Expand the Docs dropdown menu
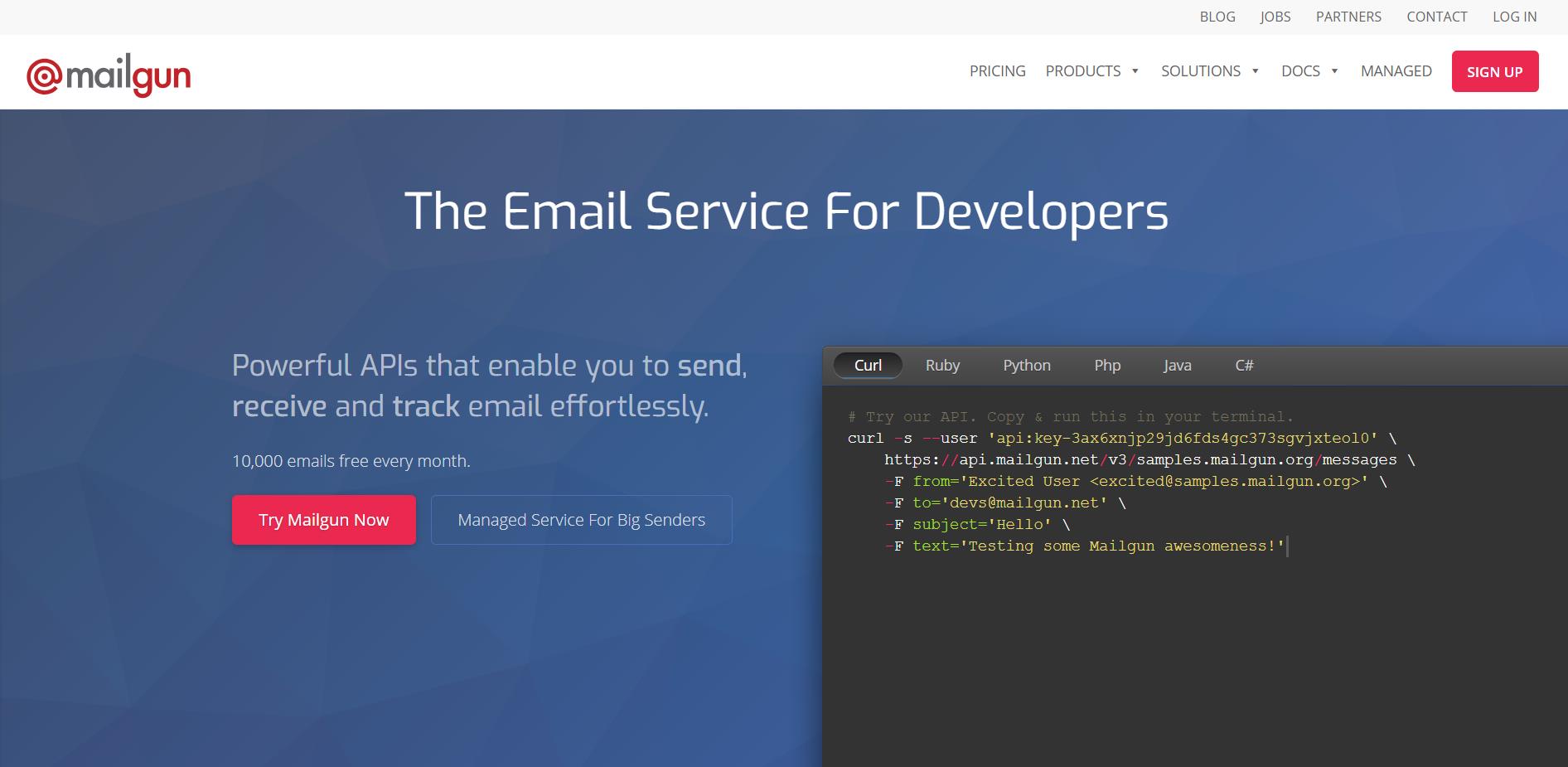This screenshot has height=767, width=1568. pyautogui.click(x=1309, y=71)
